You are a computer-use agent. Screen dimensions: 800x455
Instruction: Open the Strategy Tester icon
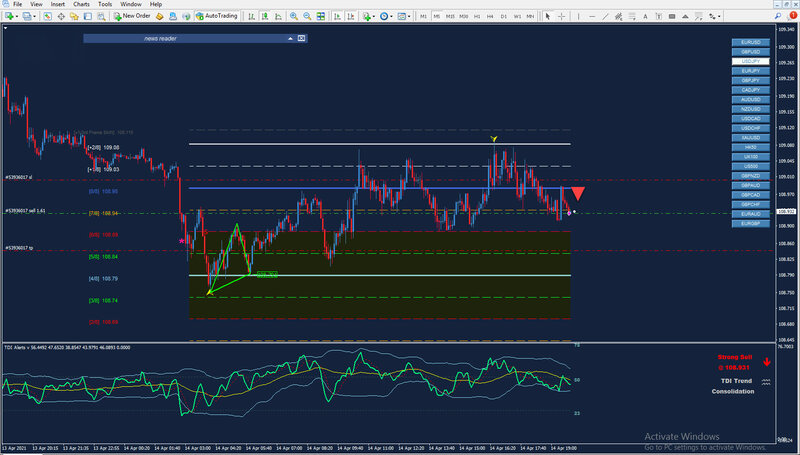tap(101, 16)
